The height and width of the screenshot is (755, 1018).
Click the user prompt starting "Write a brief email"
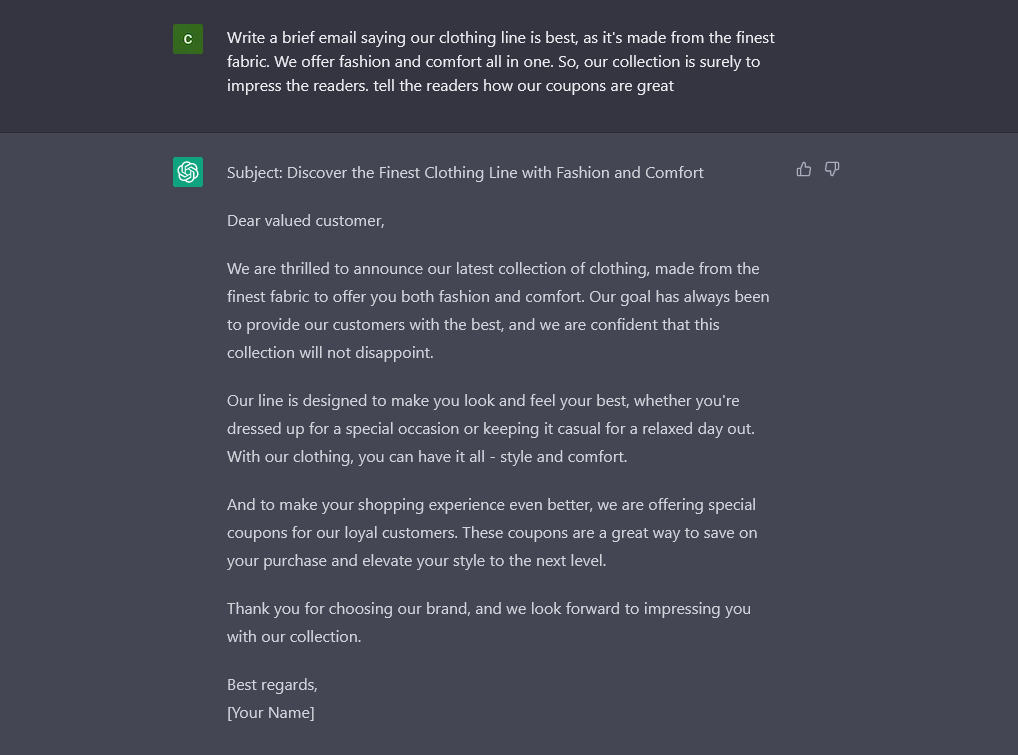coord(500,62)
